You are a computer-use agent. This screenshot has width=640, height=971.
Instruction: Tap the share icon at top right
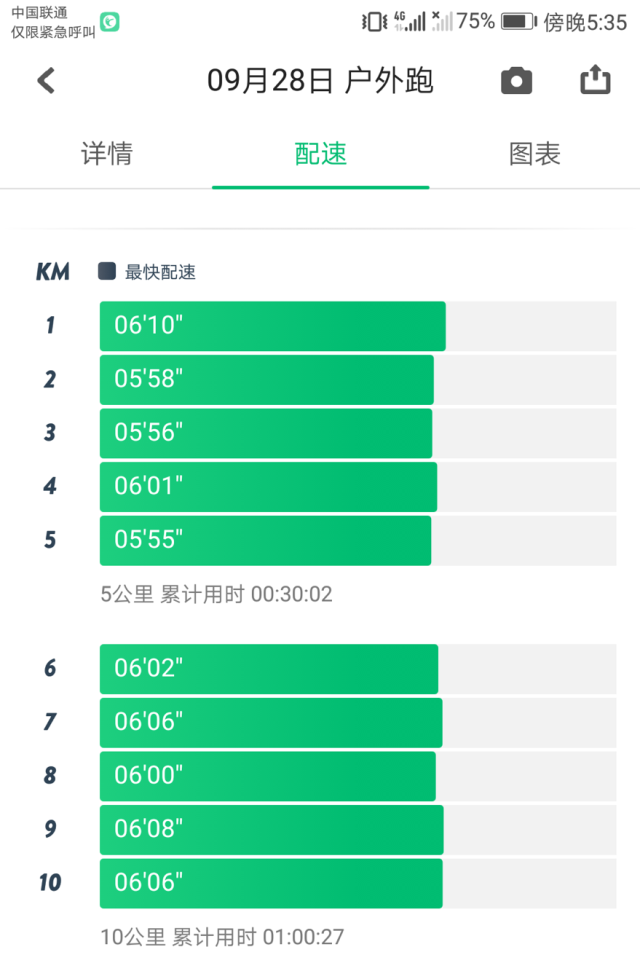tap(595, 79)
